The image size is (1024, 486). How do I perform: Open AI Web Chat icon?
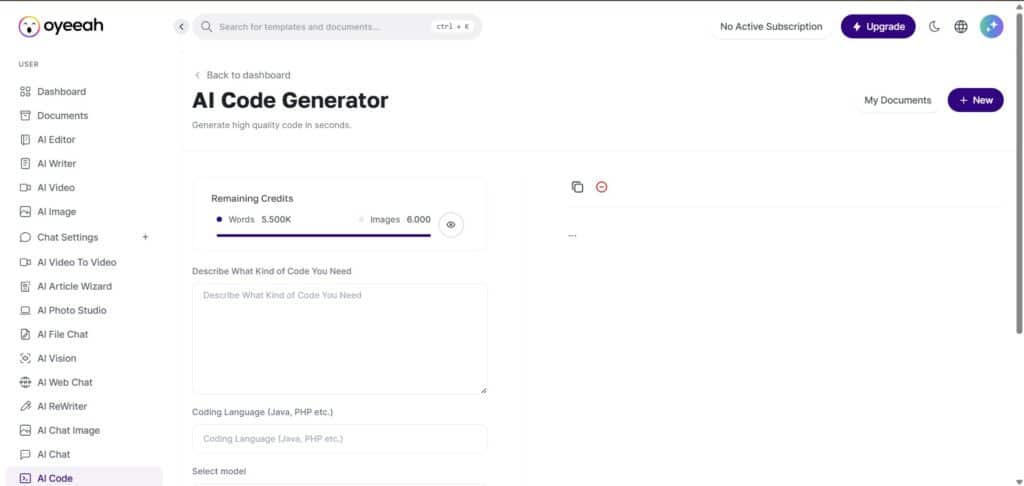pos(25,382)
